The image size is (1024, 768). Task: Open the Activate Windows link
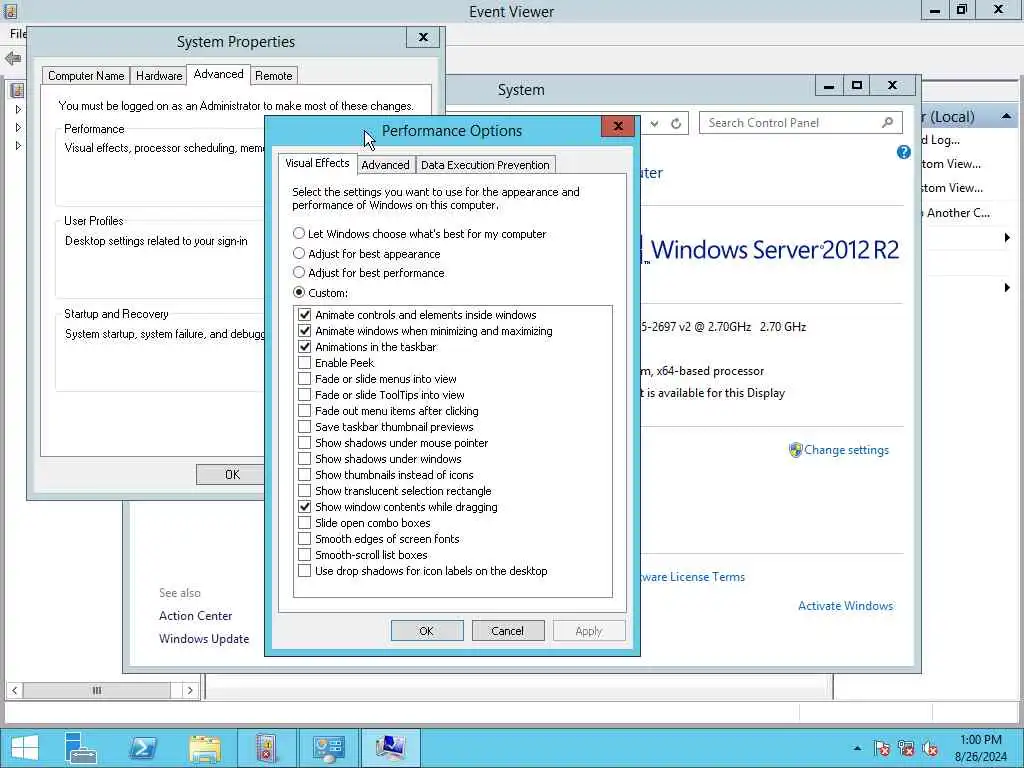coord(846,606)
